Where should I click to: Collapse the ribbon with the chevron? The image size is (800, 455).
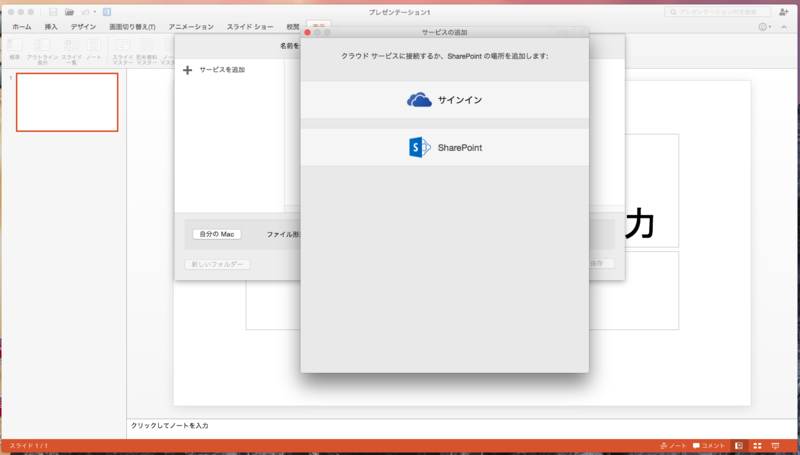[784, 27]
